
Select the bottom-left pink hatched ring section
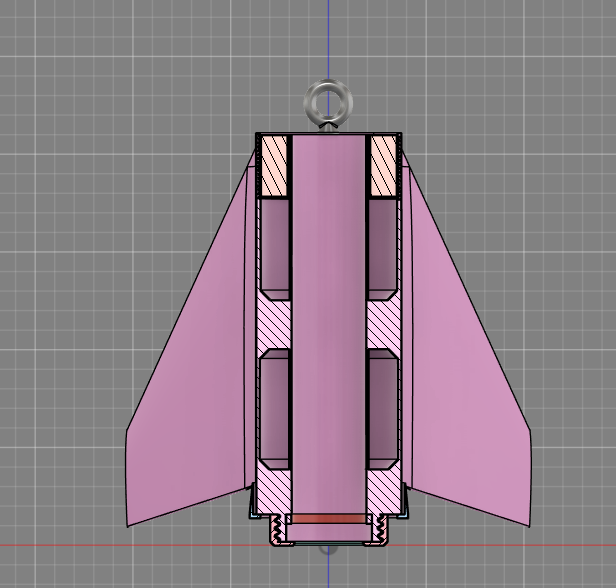click(273, 490)
